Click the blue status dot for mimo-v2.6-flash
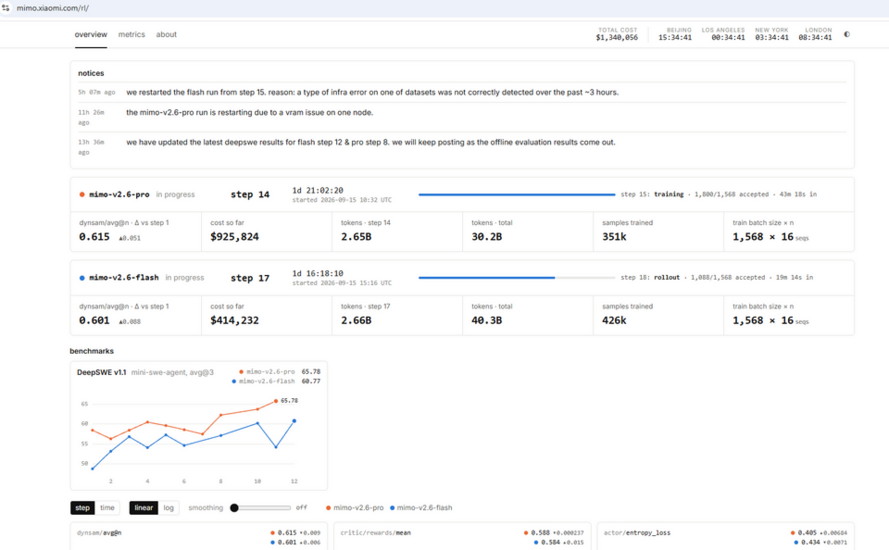 point(82,278)
